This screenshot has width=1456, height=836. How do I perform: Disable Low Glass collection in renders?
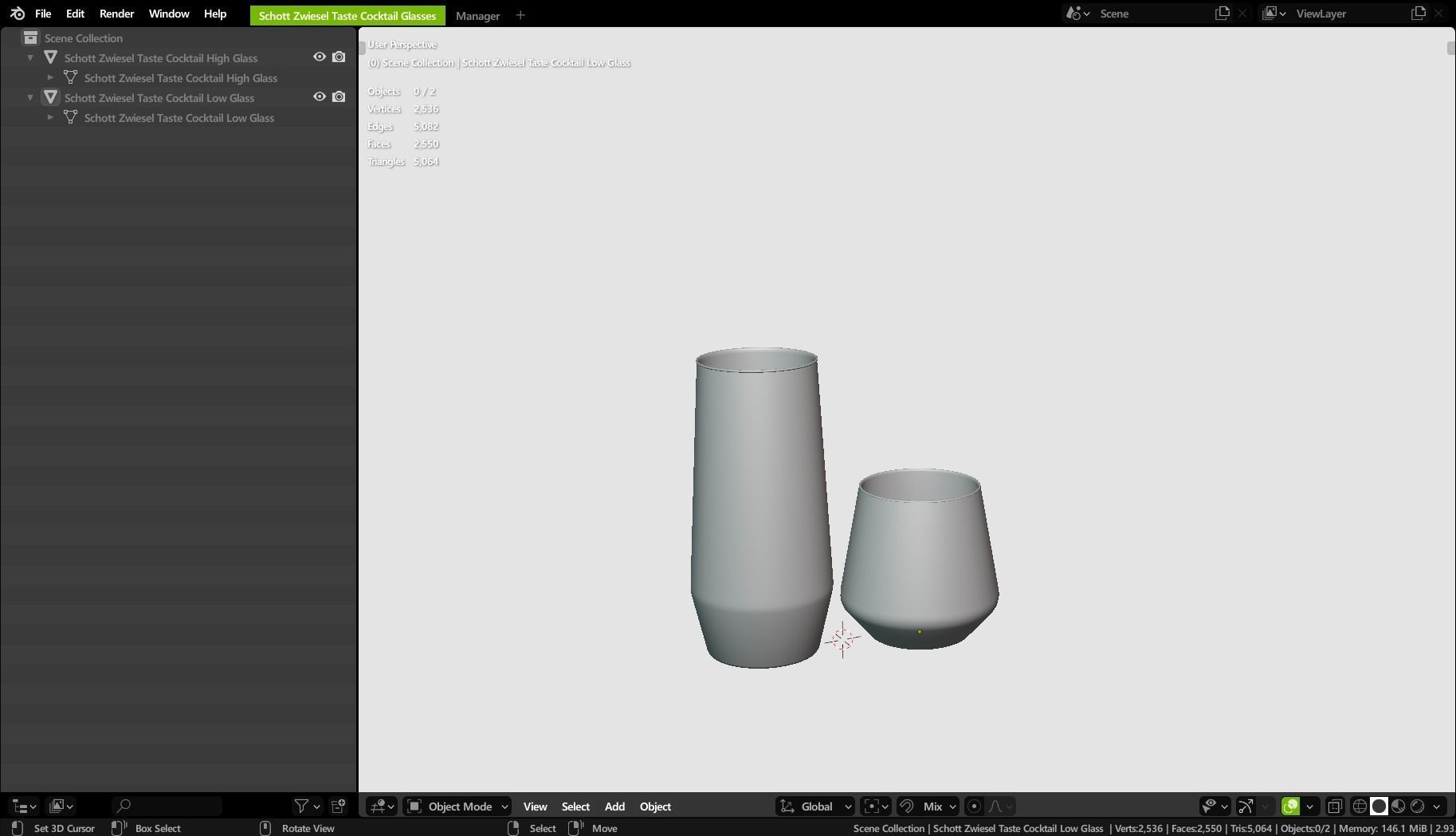[x=339, y=97]
